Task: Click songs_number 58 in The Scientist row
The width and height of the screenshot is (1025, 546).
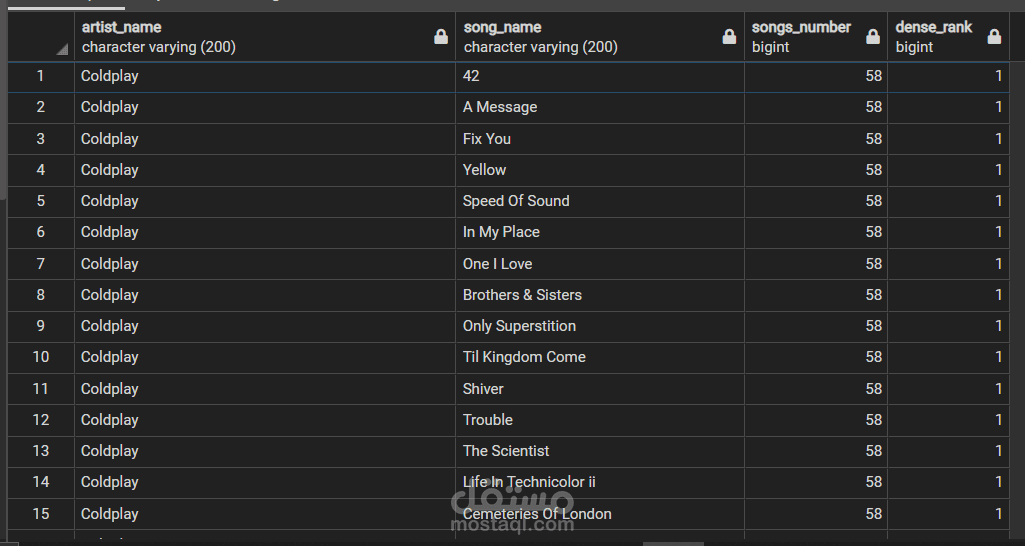Action: point(815,451)
